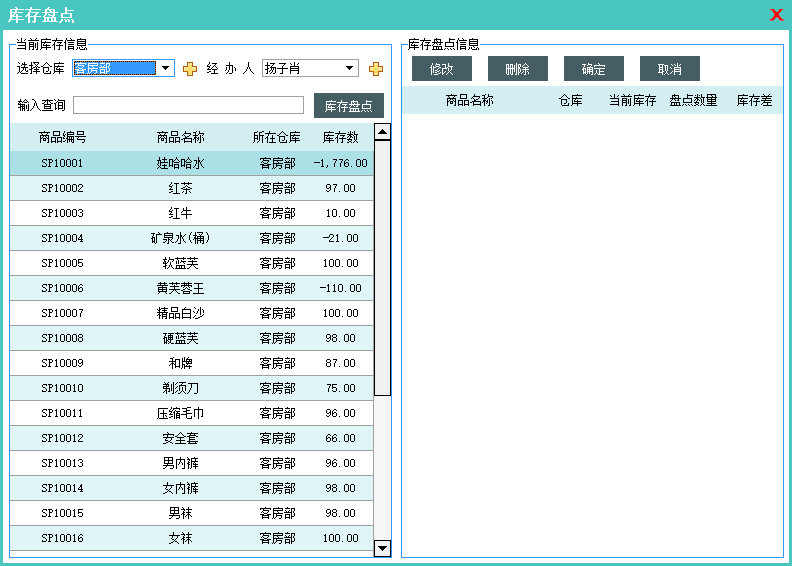
Task: Close the 库存盘点 window
Action: 776,15
